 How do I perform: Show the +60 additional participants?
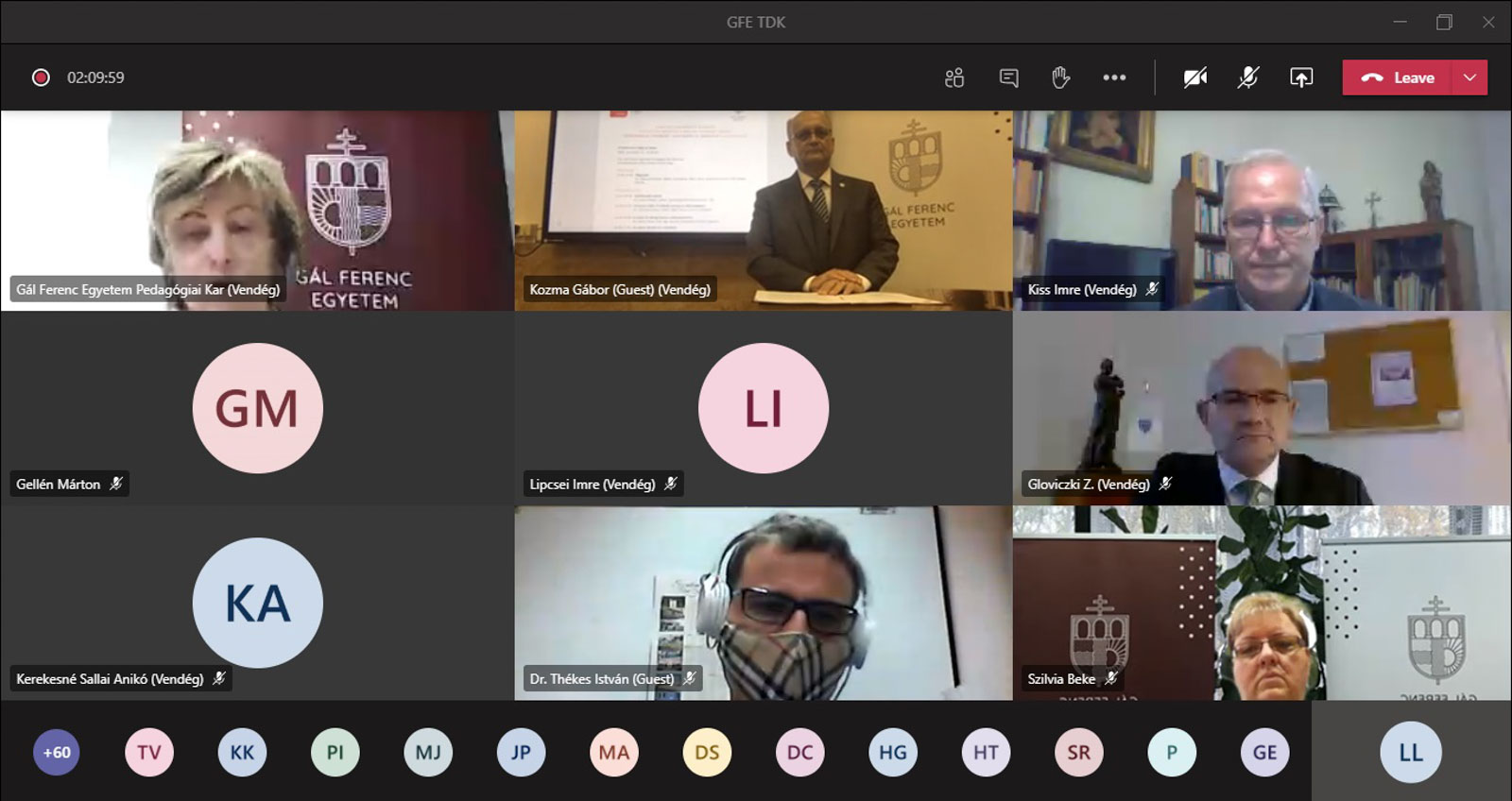click(57, 753)
